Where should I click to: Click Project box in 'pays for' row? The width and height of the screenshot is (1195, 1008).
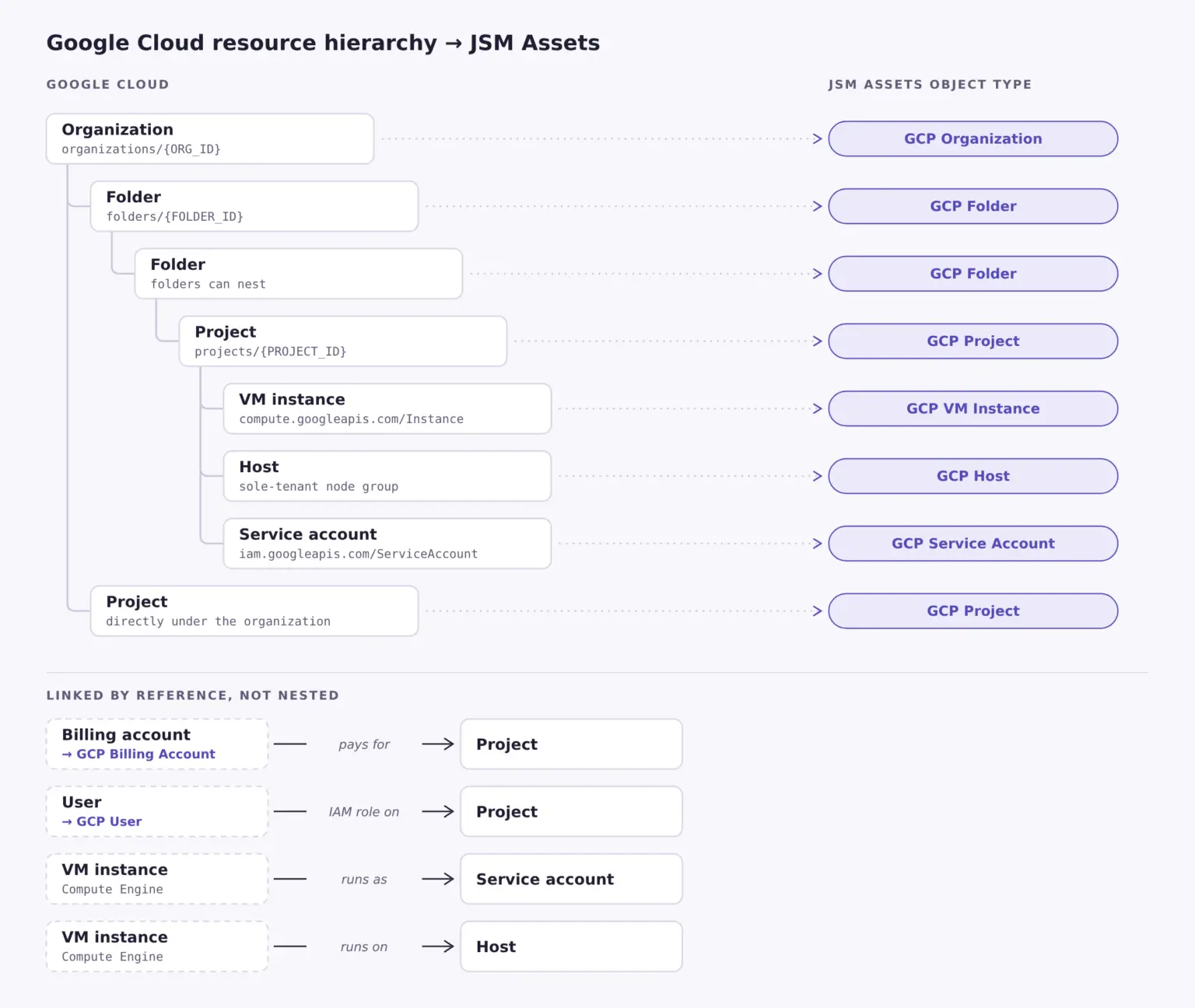[x=572, y=744]
